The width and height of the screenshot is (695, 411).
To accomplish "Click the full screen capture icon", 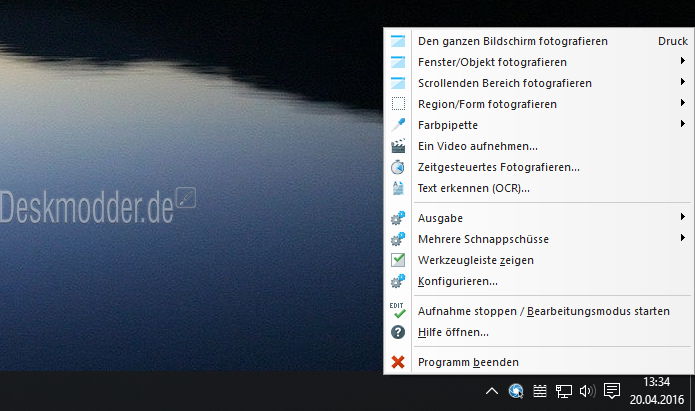I will (x=398, y=41).
